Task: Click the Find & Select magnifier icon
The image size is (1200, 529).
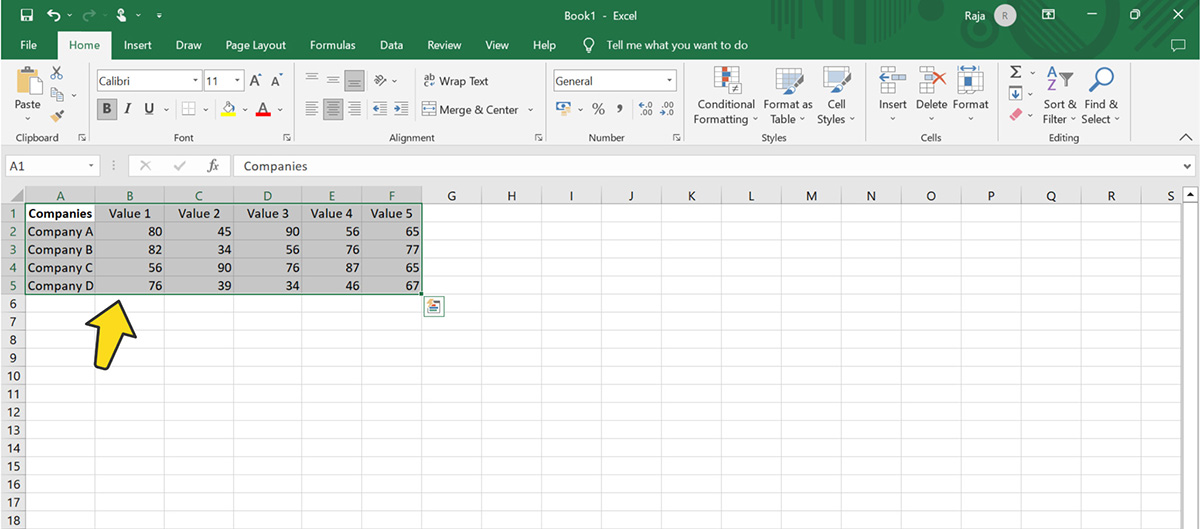Action: [1101, 80]
